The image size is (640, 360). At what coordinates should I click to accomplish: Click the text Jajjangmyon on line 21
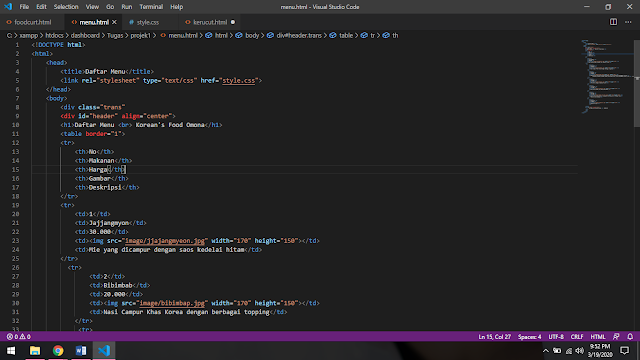pos(109,223)
